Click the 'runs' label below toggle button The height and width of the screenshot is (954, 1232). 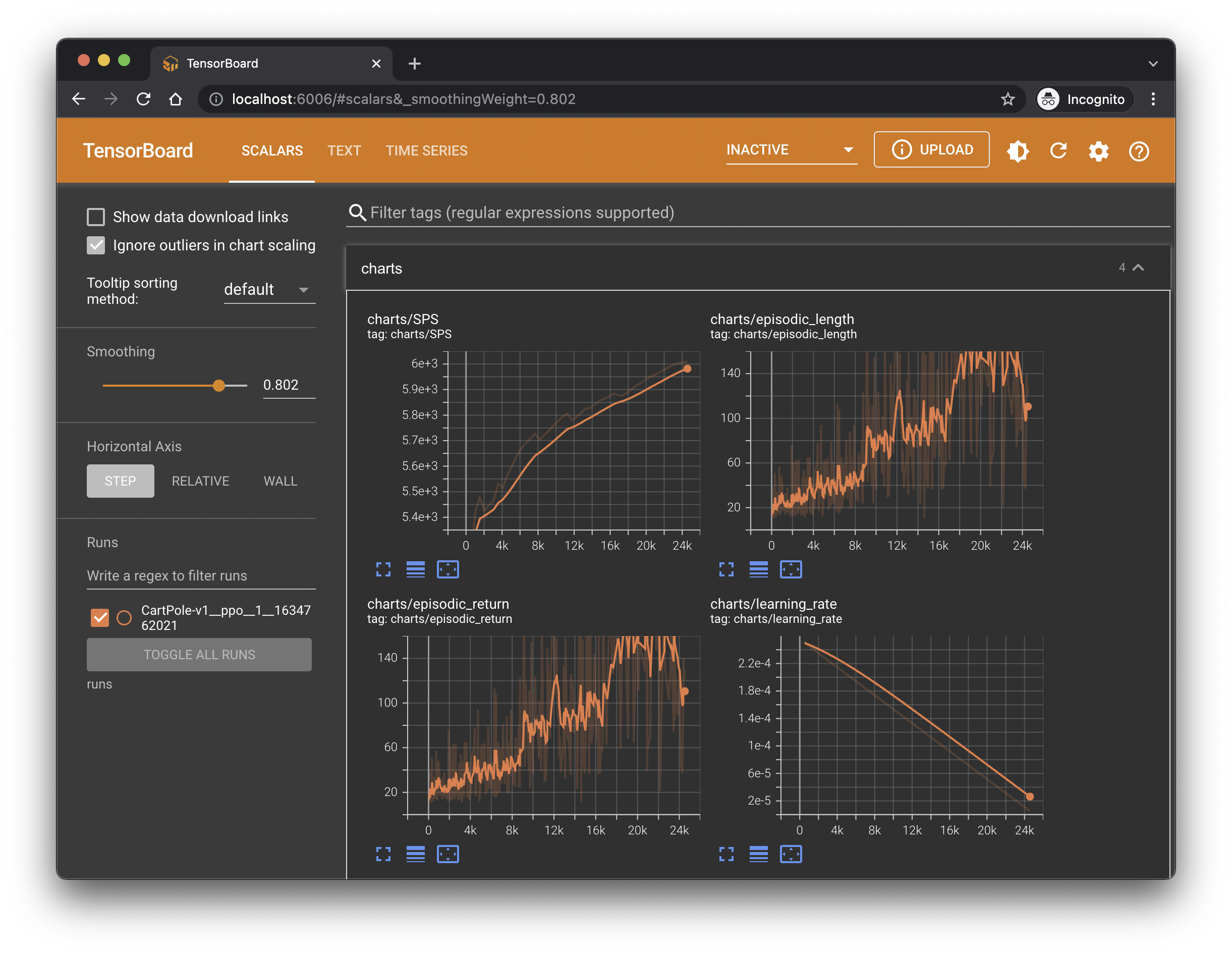tap(99, 684)
